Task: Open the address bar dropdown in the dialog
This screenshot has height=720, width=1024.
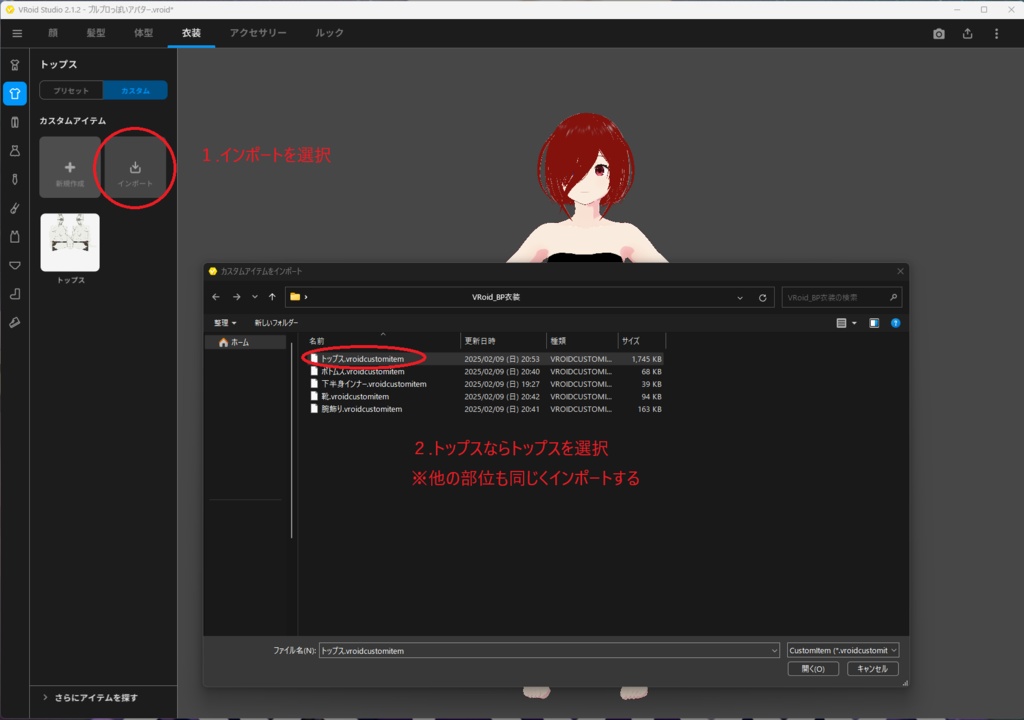Action: pos(740,296)
